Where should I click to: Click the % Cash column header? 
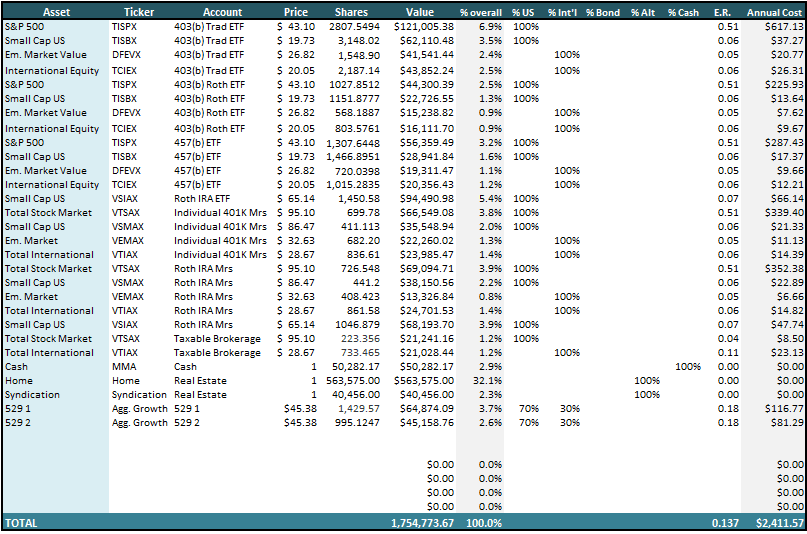[683, 12]
